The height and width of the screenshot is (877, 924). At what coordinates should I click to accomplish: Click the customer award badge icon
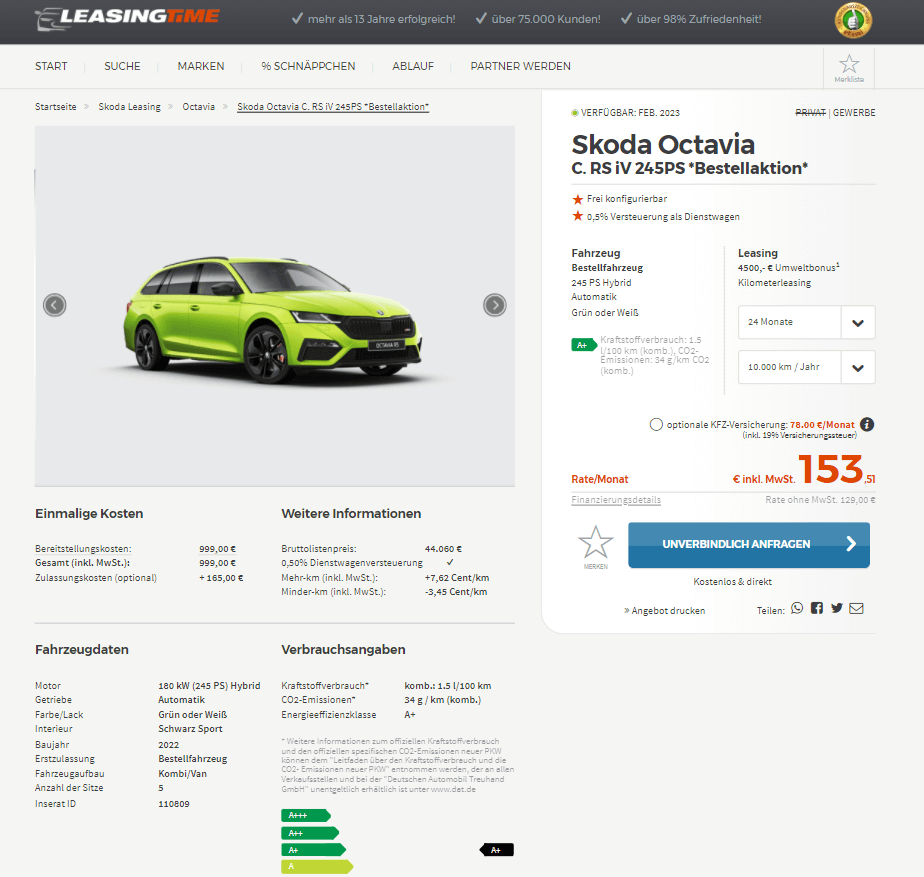(853, 20)
